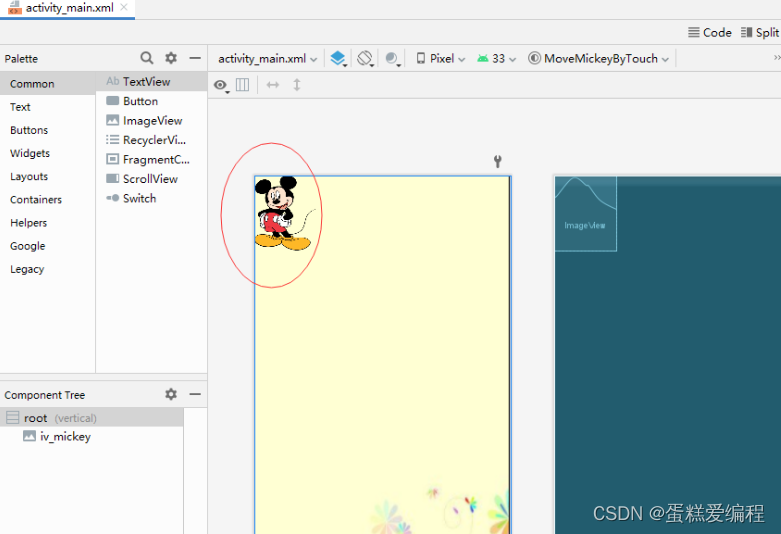Screen dimensions: 781x534
Task: Select the Buttons palette category
Action: (x=47, y=130)
